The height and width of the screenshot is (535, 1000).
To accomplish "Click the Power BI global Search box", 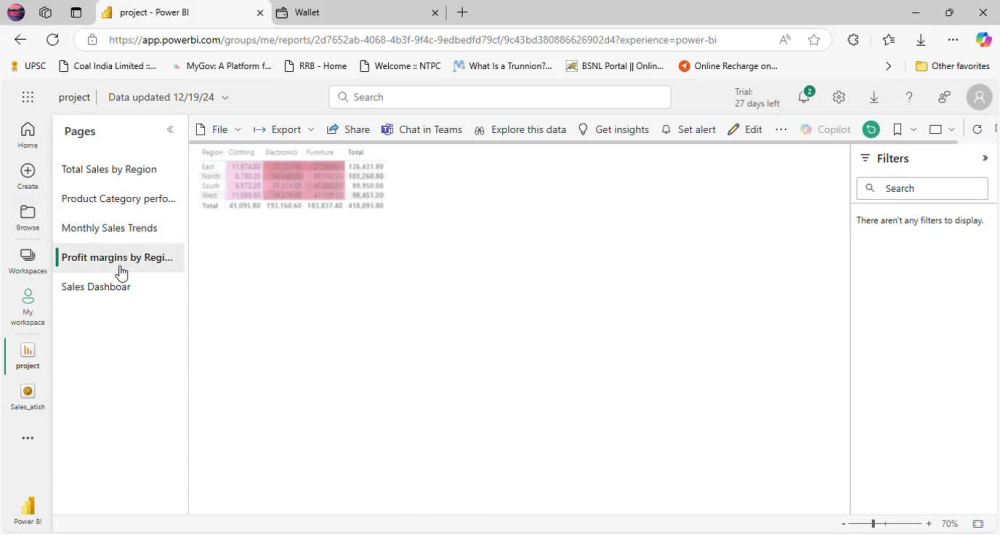I will [x=499, y=97].
